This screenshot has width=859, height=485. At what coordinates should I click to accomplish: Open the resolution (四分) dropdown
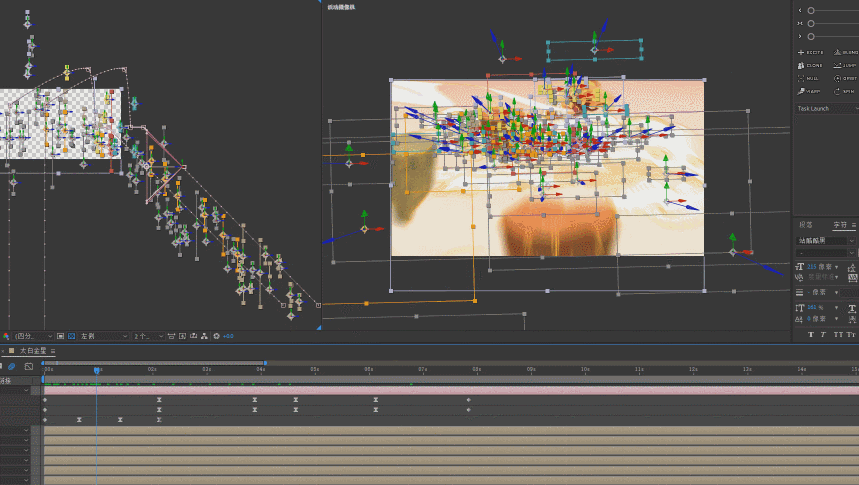pos(30,336)
